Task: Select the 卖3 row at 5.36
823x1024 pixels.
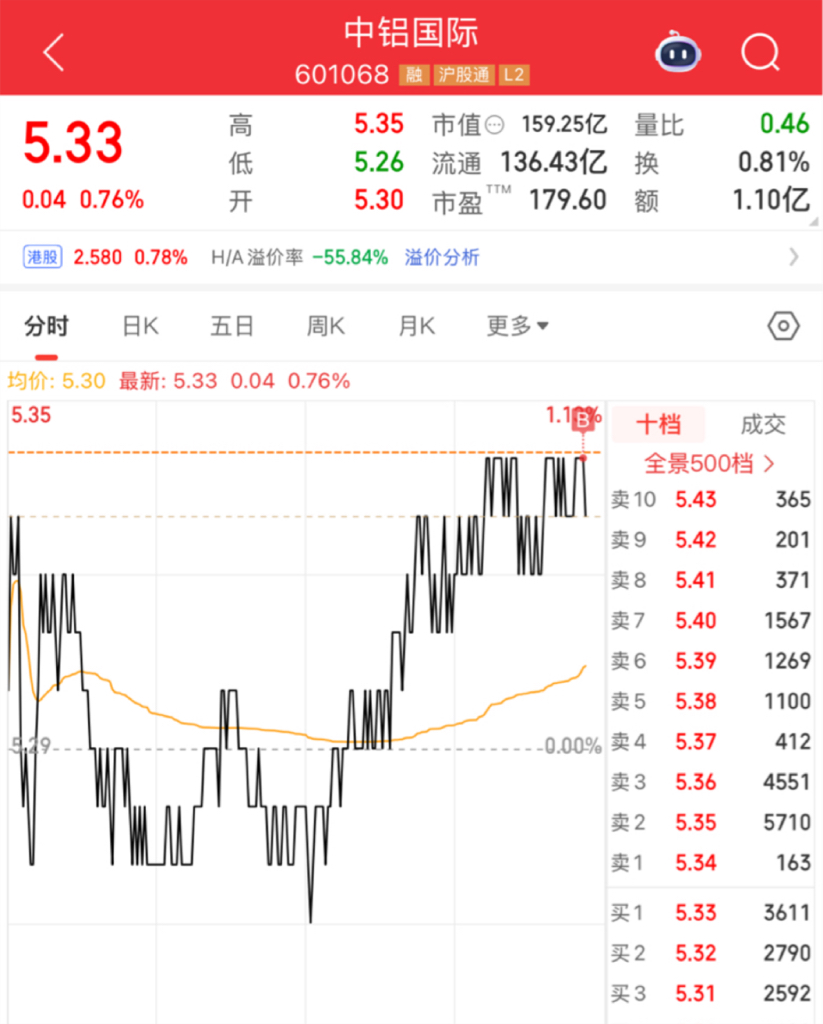Action: pos(711,782)
